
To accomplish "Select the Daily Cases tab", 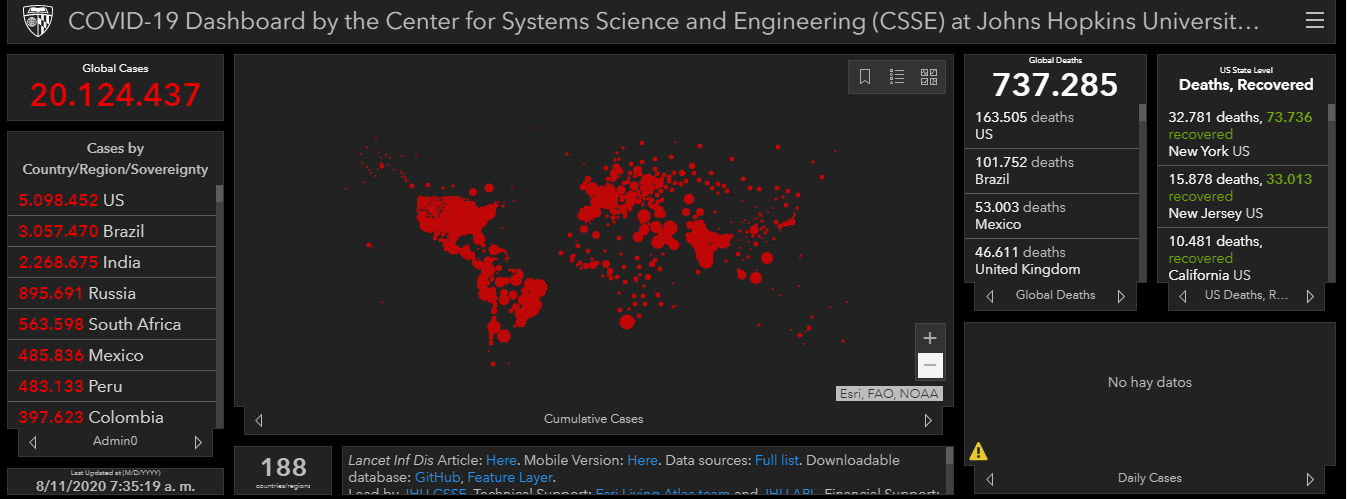I will point(1150,478).
